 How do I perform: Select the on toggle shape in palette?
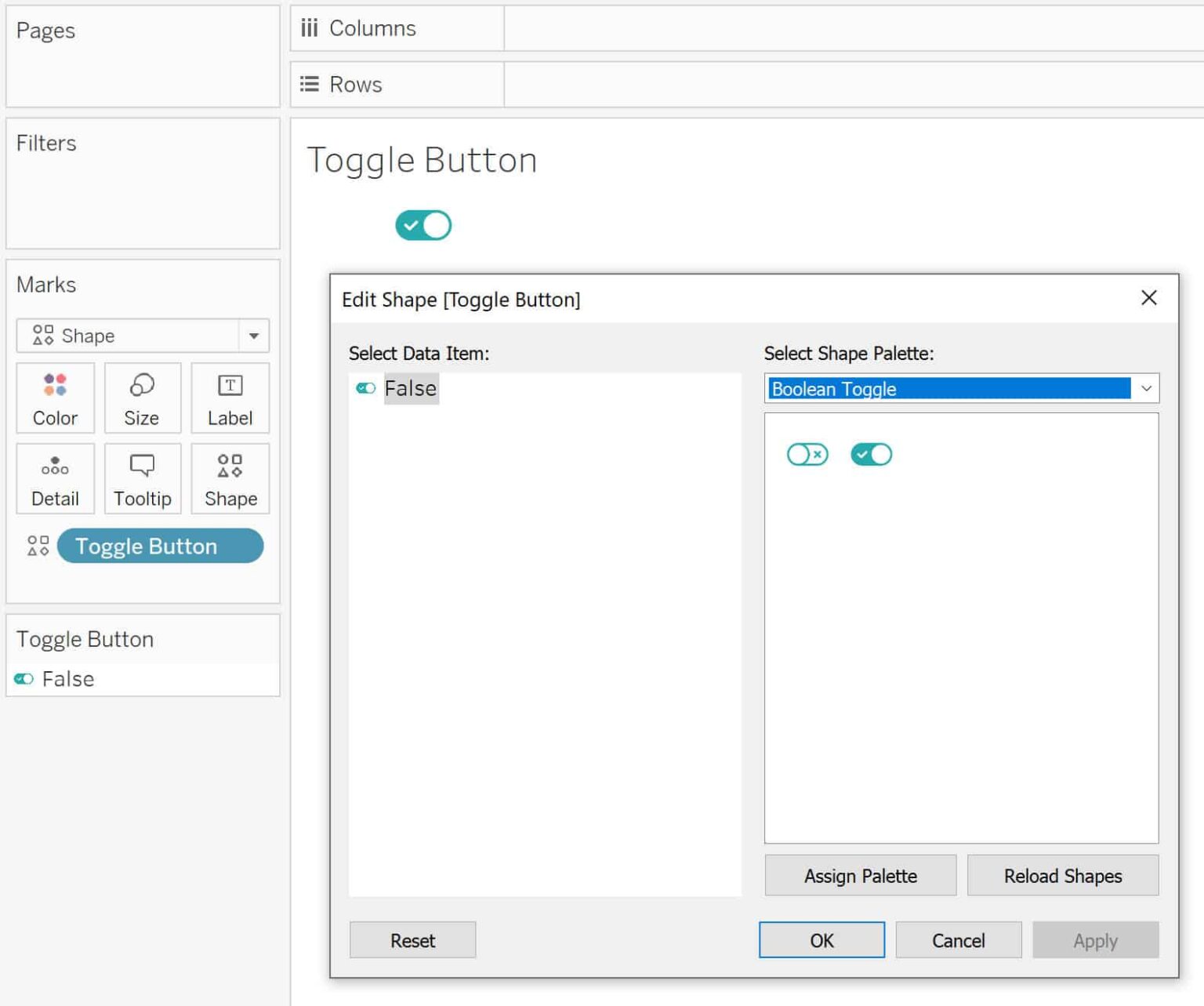point(871,455)
